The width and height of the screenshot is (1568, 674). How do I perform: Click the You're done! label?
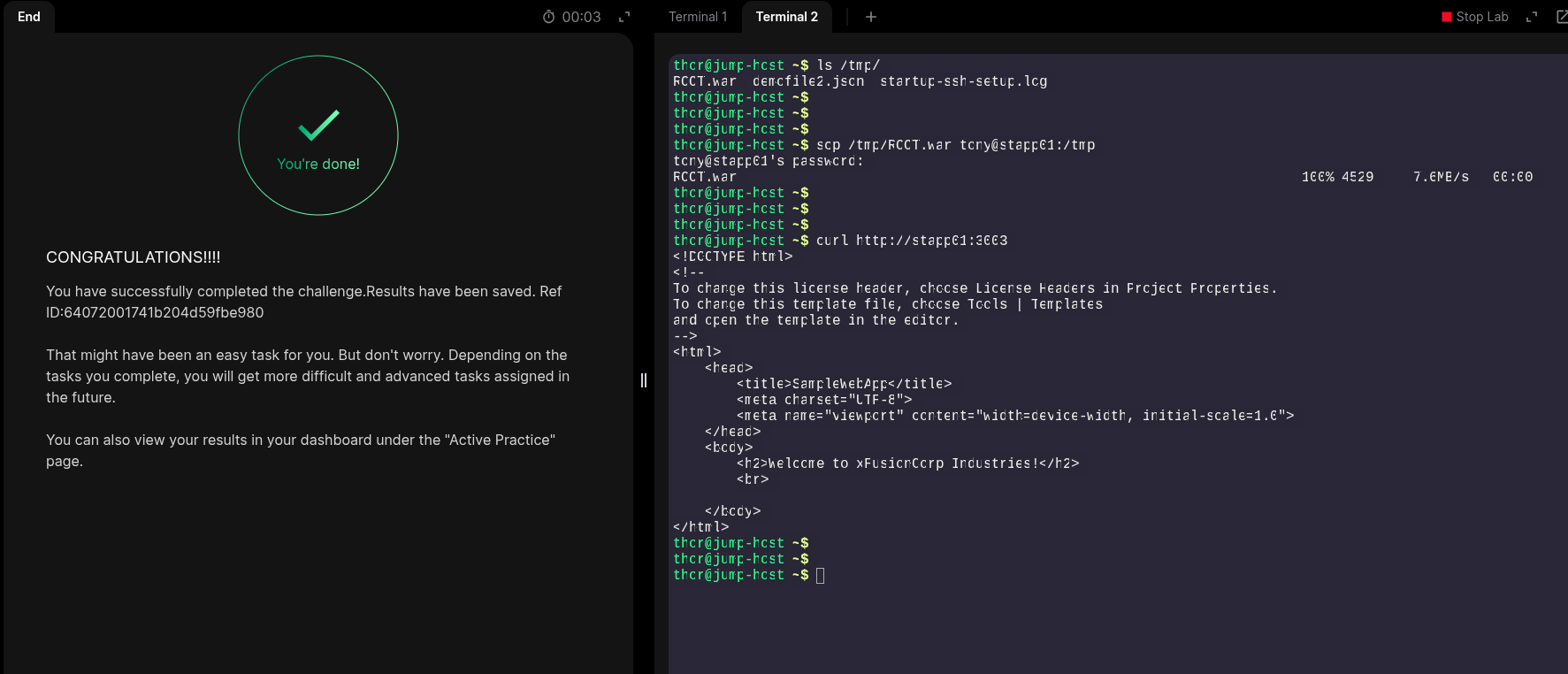coord(318,164)
